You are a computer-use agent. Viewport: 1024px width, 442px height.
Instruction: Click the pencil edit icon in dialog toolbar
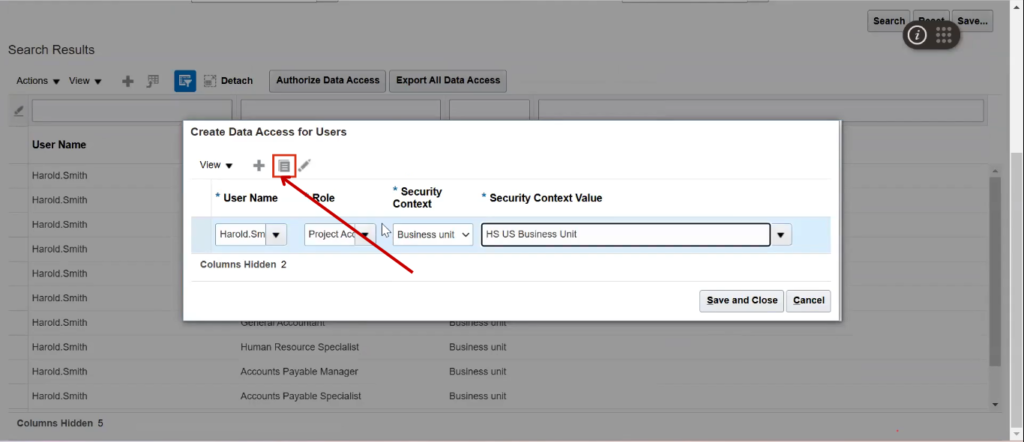[305, 165]
